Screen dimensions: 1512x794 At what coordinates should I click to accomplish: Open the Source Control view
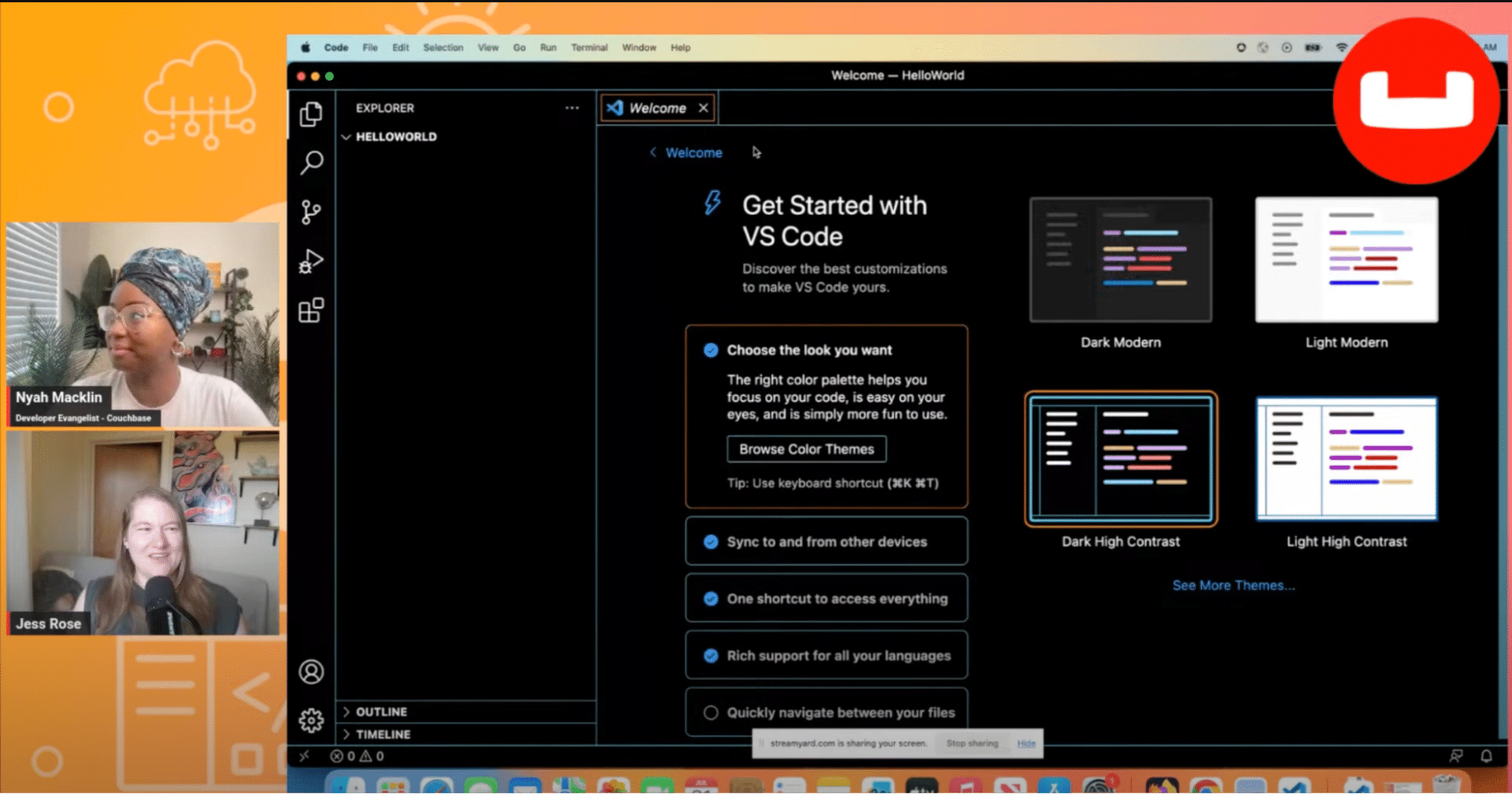pos(311,212)
